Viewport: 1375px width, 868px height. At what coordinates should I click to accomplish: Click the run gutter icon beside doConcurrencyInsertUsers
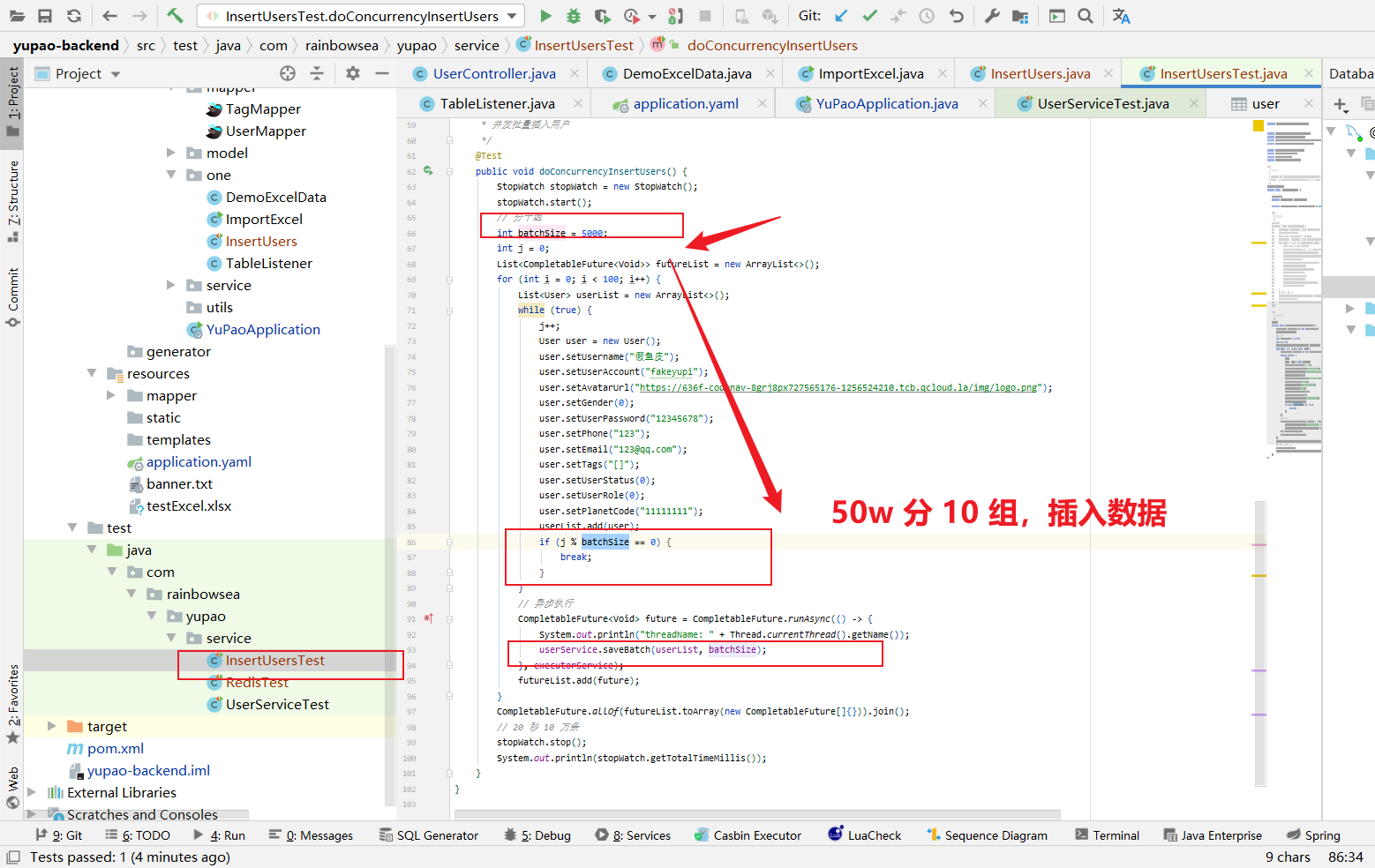click(x=428, y=171)
